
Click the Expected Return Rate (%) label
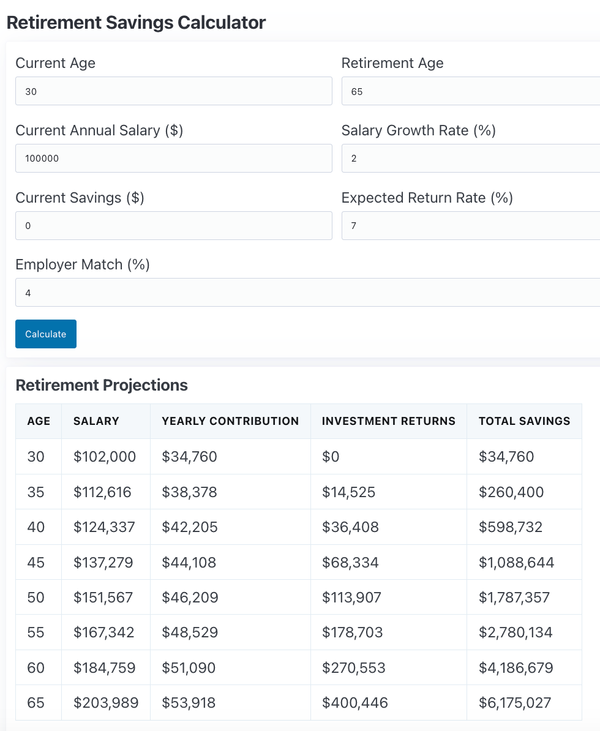pos(427,198)
